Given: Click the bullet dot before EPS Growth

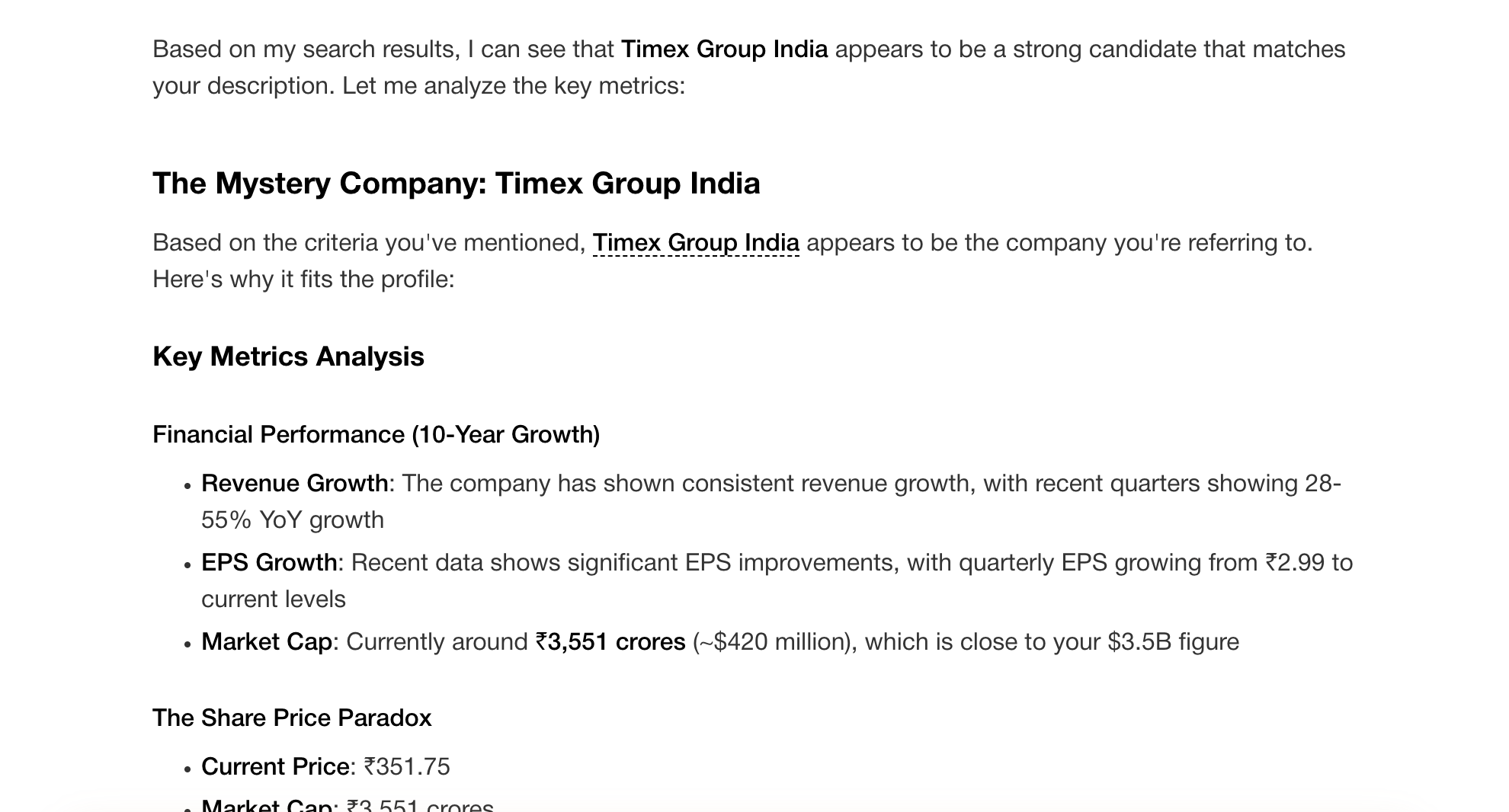Looking at the screenshot, I should click(187, 565).
